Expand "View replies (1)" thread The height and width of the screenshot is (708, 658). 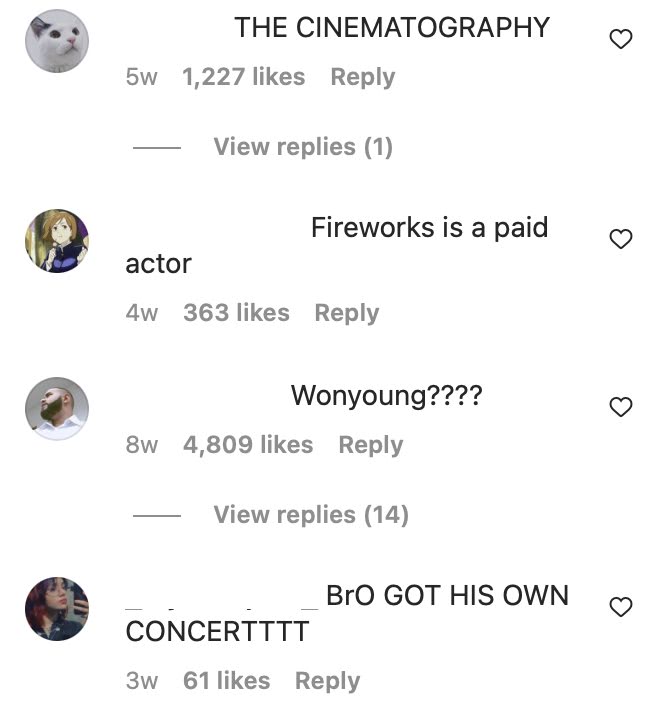(x=303, y=147)
